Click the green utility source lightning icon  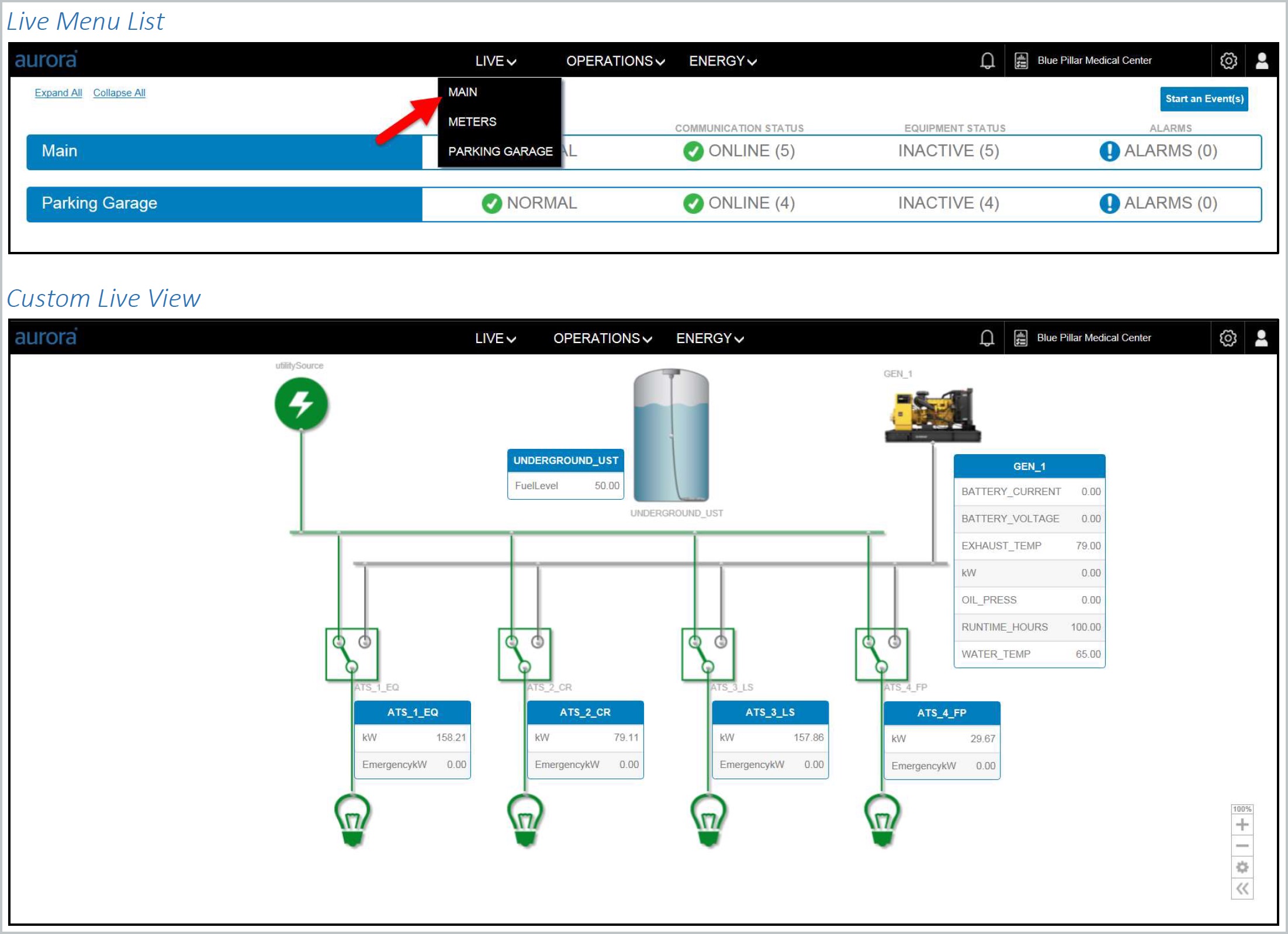pyautogui.click(x=301, y=404)
